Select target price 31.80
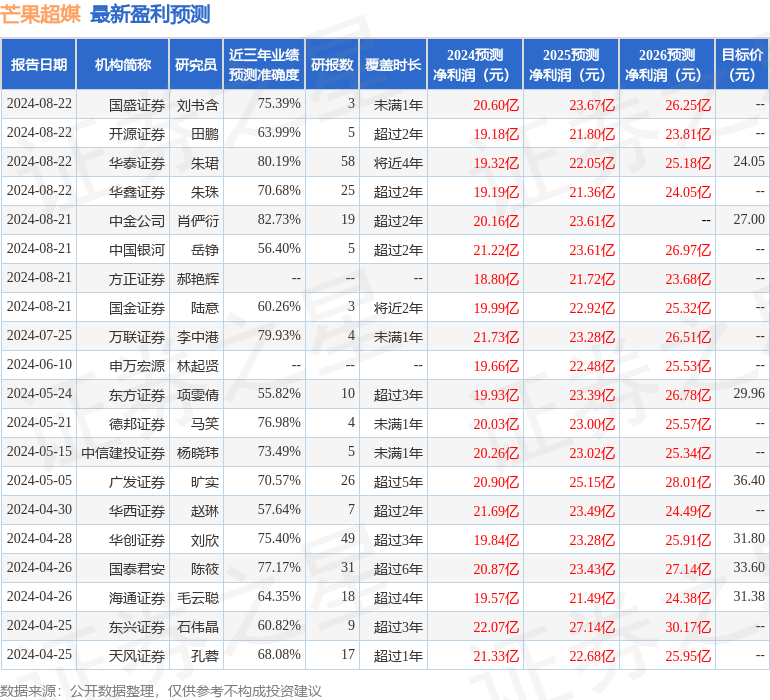This screenshot has width=770, height=700. [749, 538]
